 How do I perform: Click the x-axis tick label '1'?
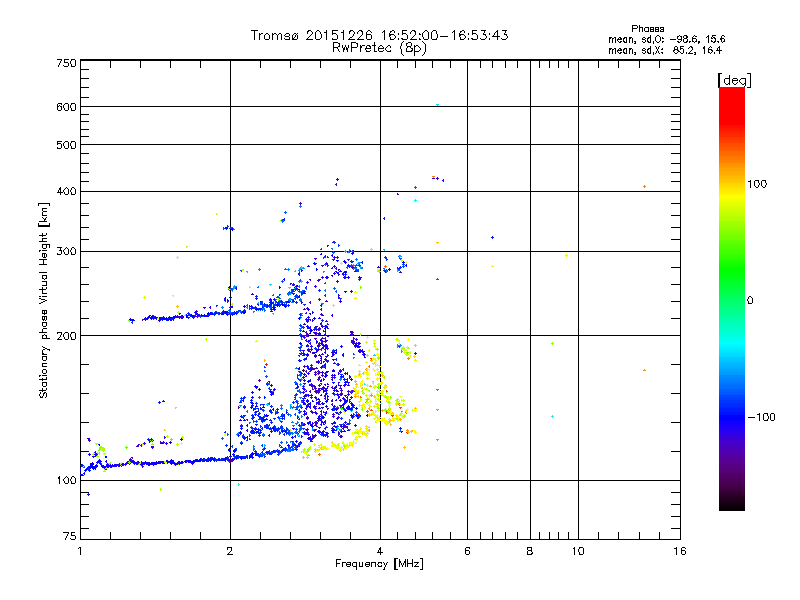[x=80, y=551]
